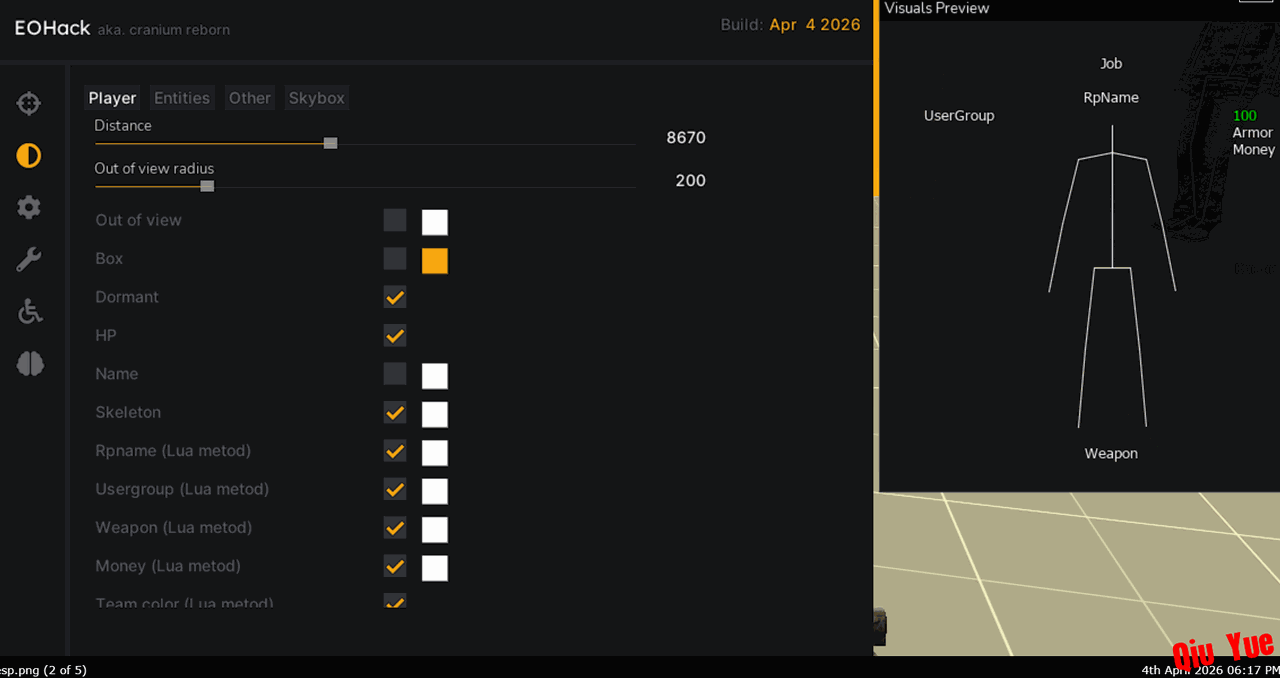Open the crosshair aimbot section in sidebar
The height and width of the screenshot is (678, 1280).
(29, 103)
